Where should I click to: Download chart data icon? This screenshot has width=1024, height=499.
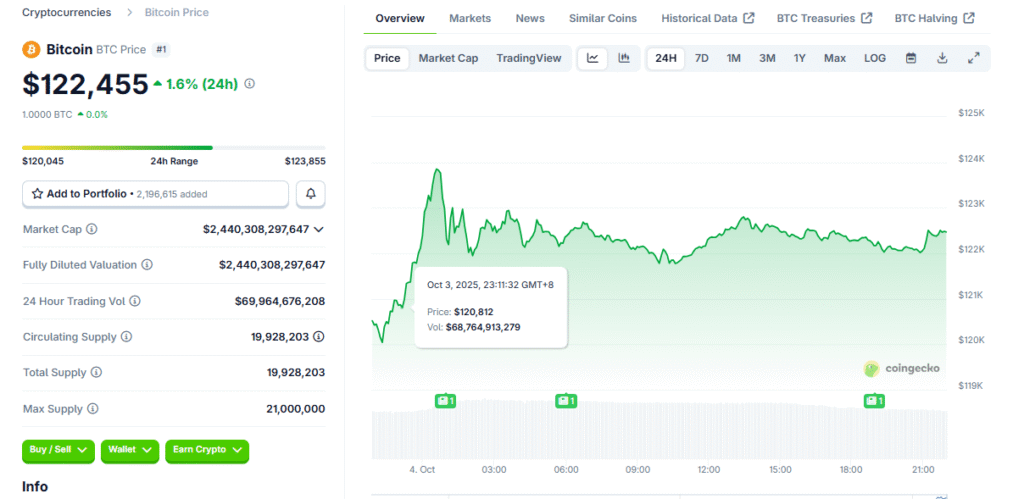pyautogui.click(x=942, y=58)
